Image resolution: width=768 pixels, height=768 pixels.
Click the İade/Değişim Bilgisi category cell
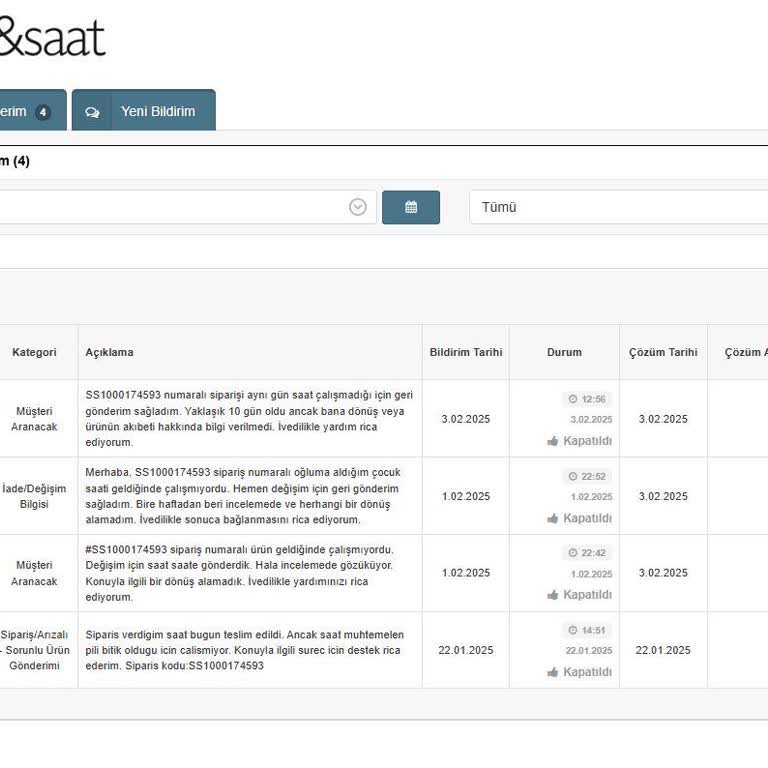(34, 496)
